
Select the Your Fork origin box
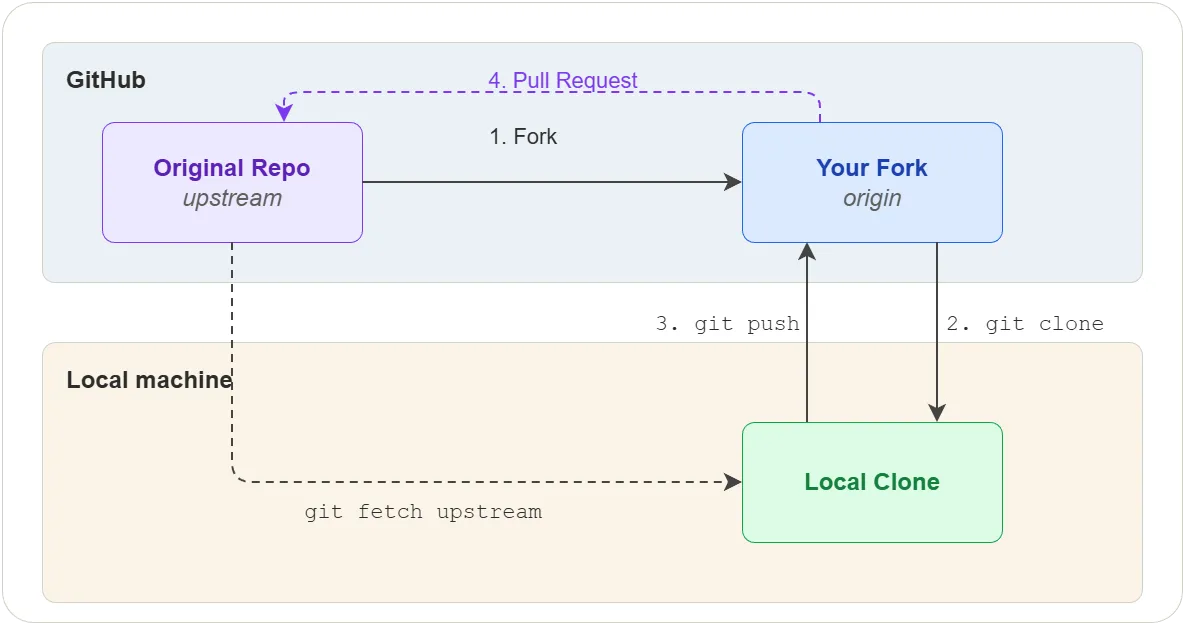coord(872,182)
